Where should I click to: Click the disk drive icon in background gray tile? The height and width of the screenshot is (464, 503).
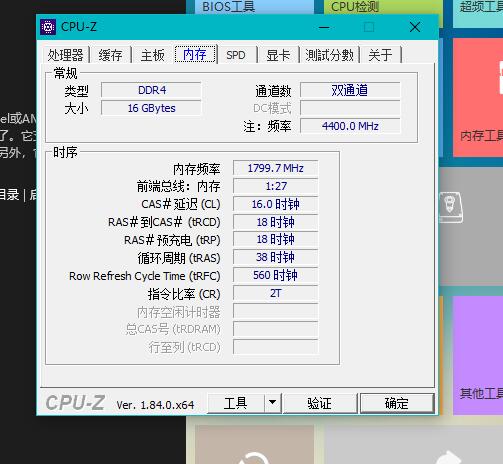pyautogui.click(x=451, y=207)
